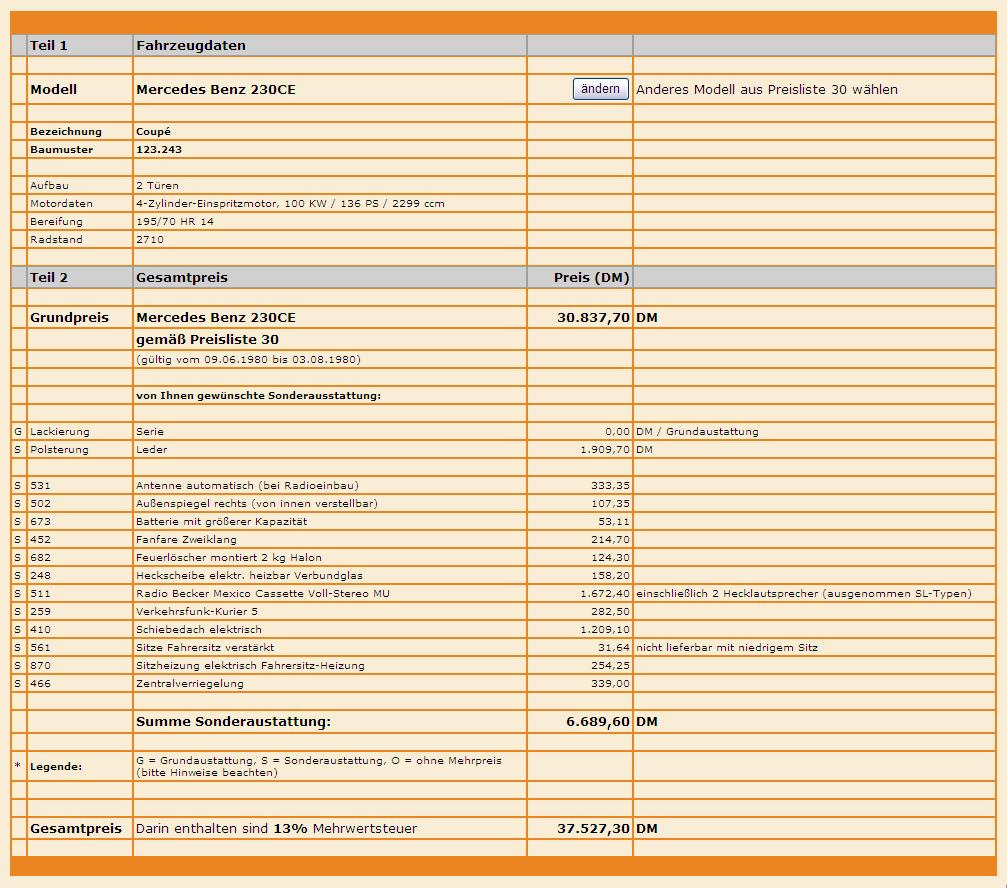Click the '2 Türen' body value
Image resolution: width=1007 pixels, height=888 pixels.
pyautogui.click(x=157, y=186)
